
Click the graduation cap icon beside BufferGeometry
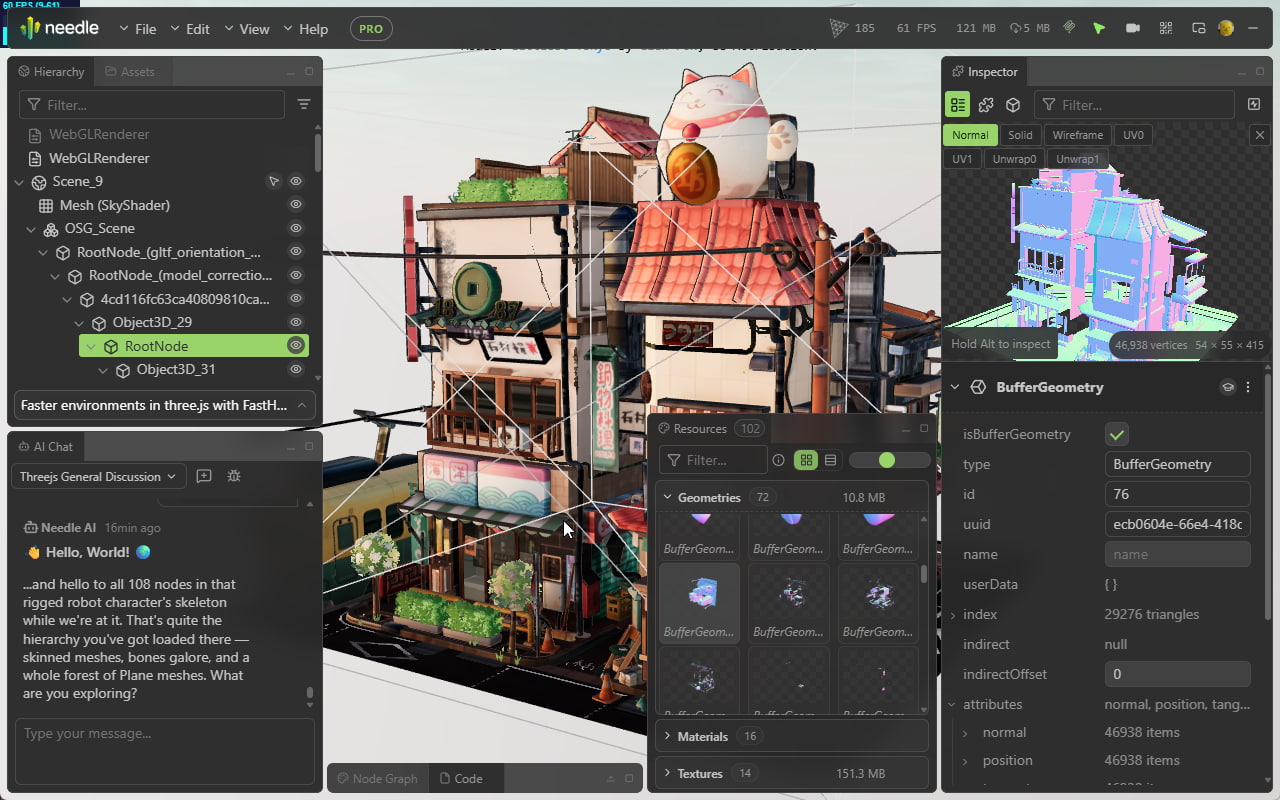pos(1227,387)
